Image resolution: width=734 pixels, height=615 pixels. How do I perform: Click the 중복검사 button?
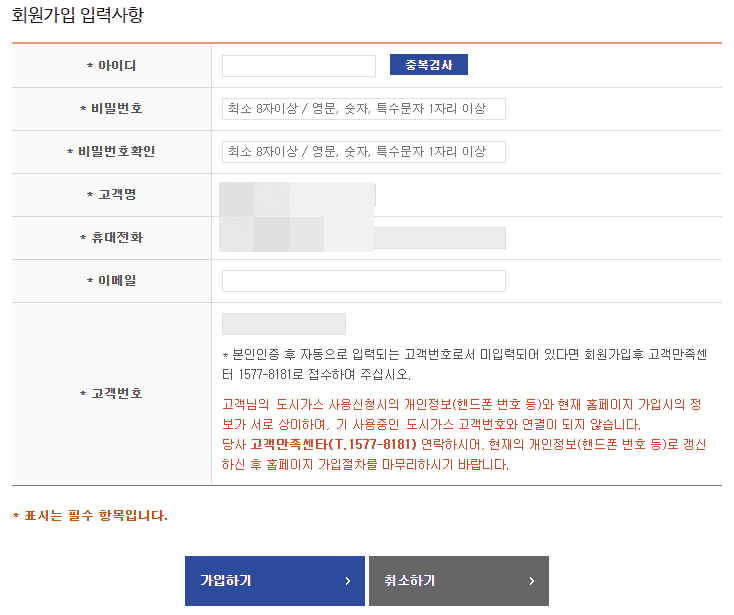pos(429,65)
